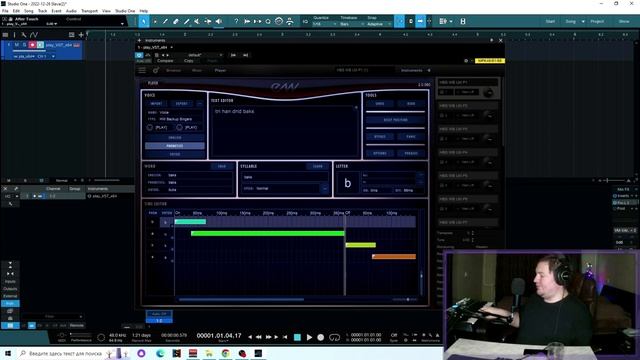Select the Arrow tool in the toolbar

tap(144, 21)
